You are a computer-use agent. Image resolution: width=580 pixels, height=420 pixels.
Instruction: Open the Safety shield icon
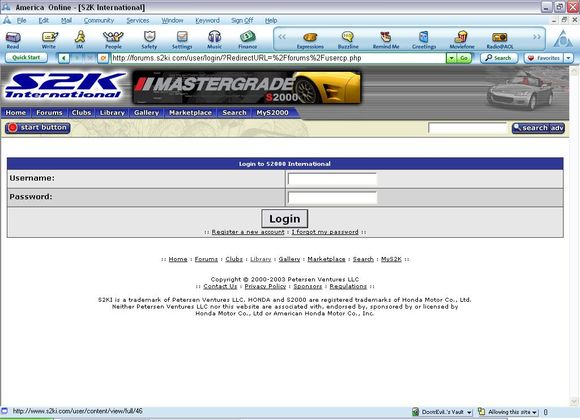pos(149,40)
